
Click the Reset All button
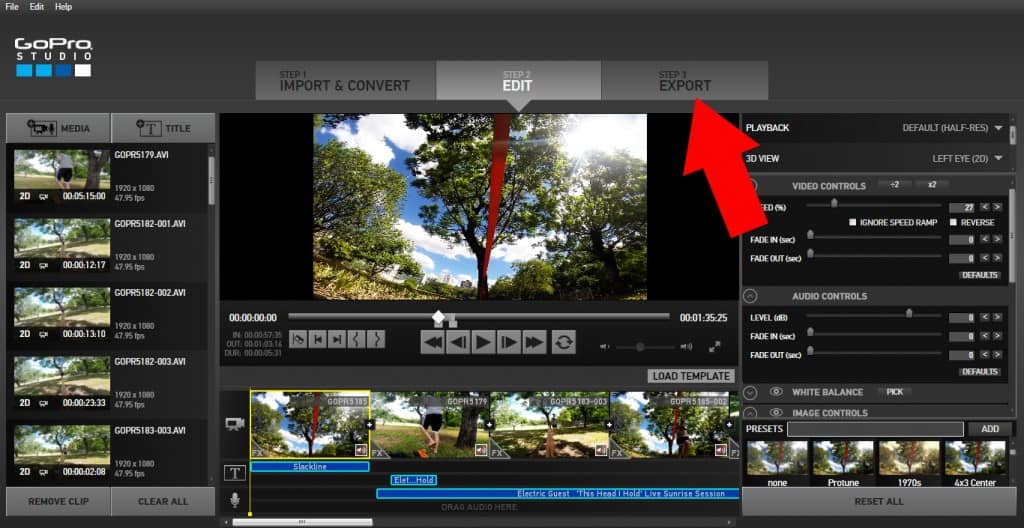point(879,501)
